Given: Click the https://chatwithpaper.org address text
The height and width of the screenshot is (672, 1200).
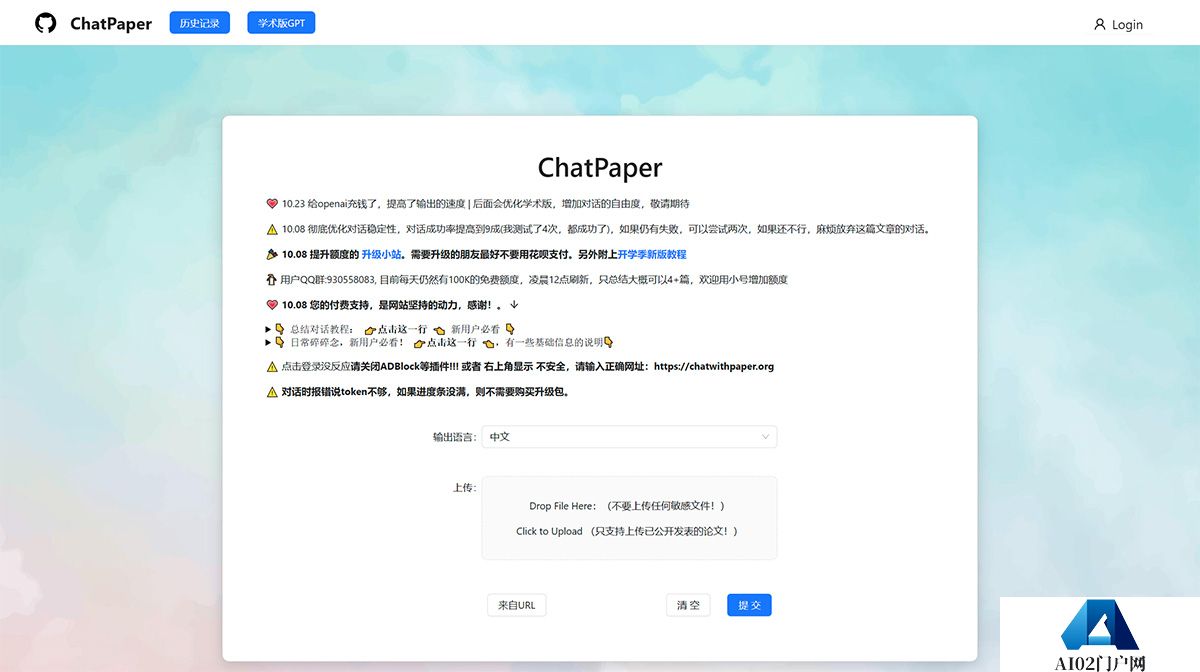Looking at the screenshot, I should (x=714, y=366).
